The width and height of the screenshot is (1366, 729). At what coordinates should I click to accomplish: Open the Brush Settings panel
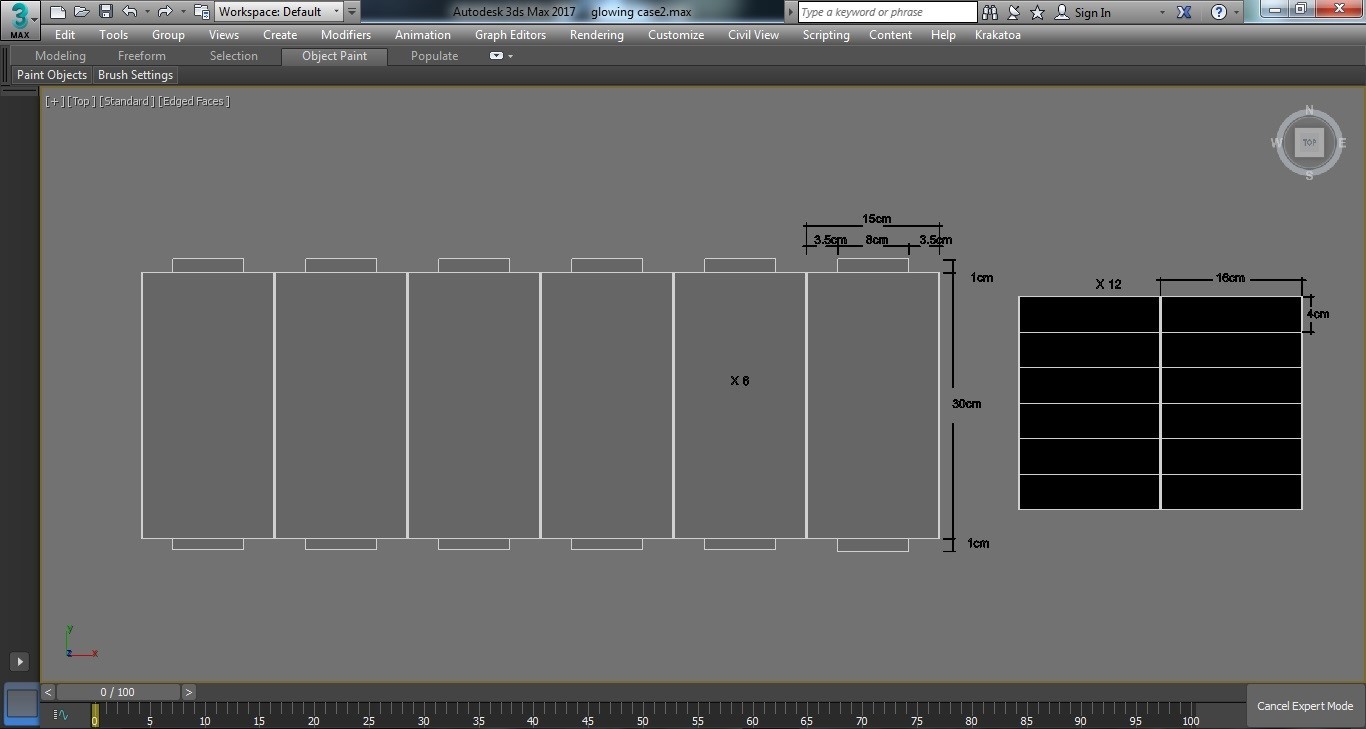pos(136,75)
